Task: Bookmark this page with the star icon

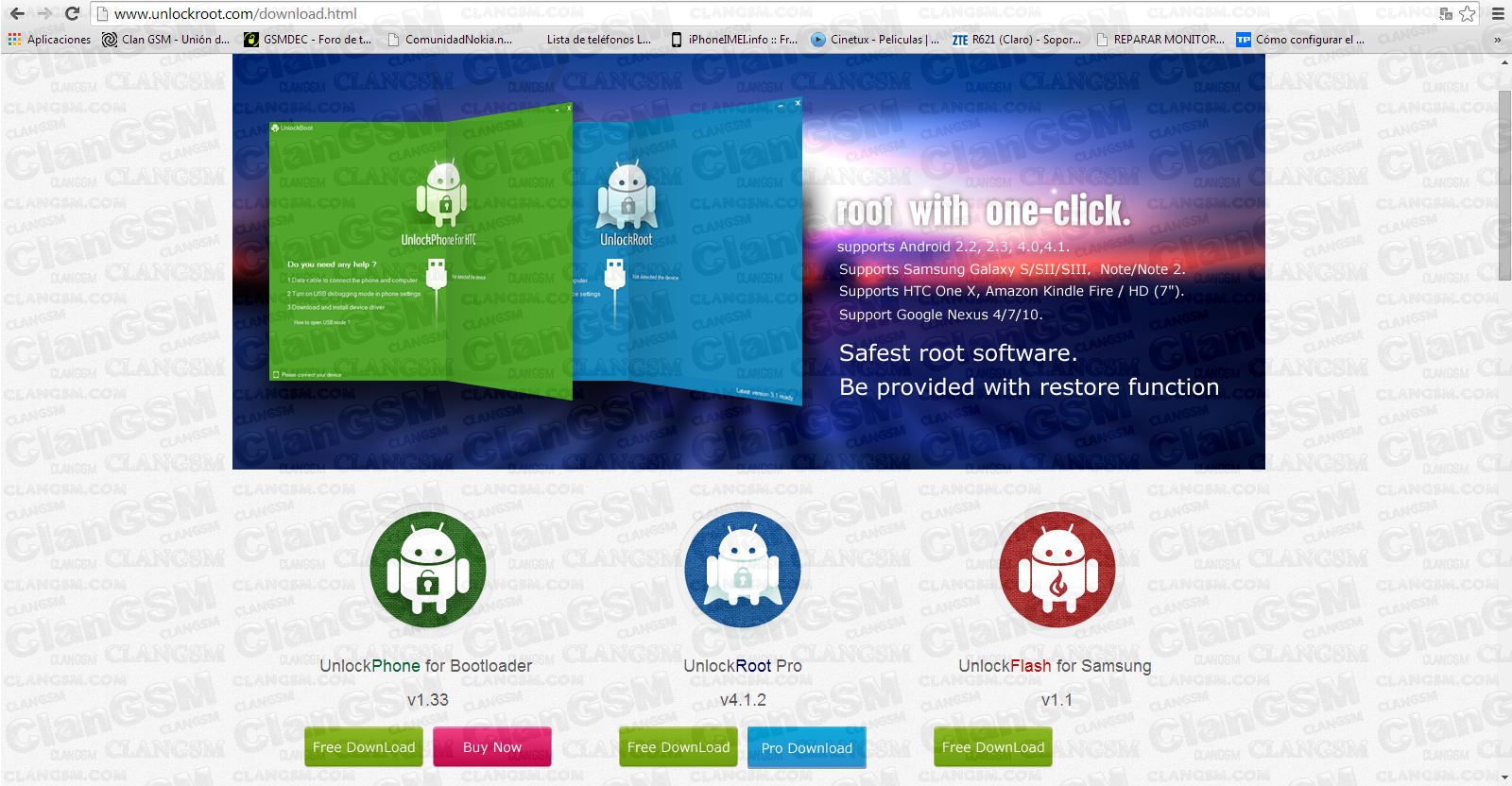Action: (1467, 13)
